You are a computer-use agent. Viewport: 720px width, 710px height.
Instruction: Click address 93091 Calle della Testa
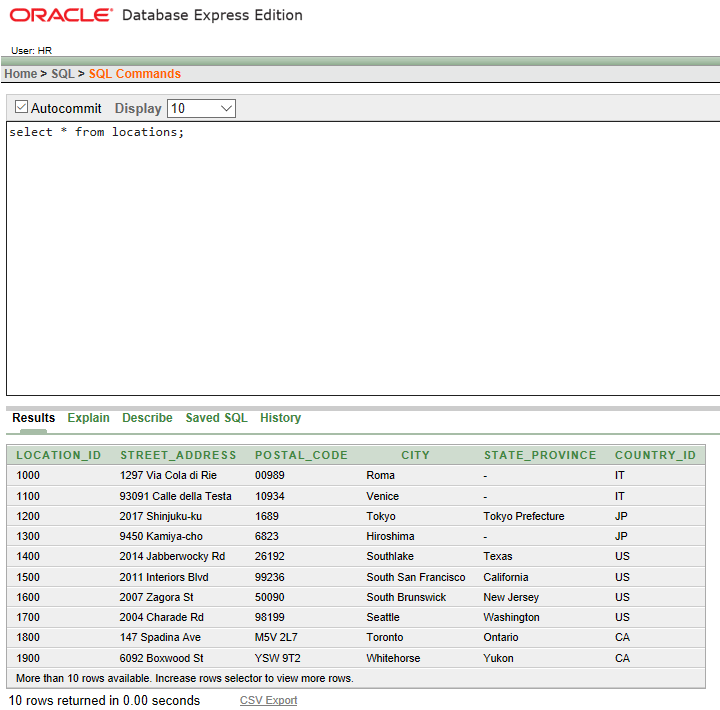[x=175, y=496]
